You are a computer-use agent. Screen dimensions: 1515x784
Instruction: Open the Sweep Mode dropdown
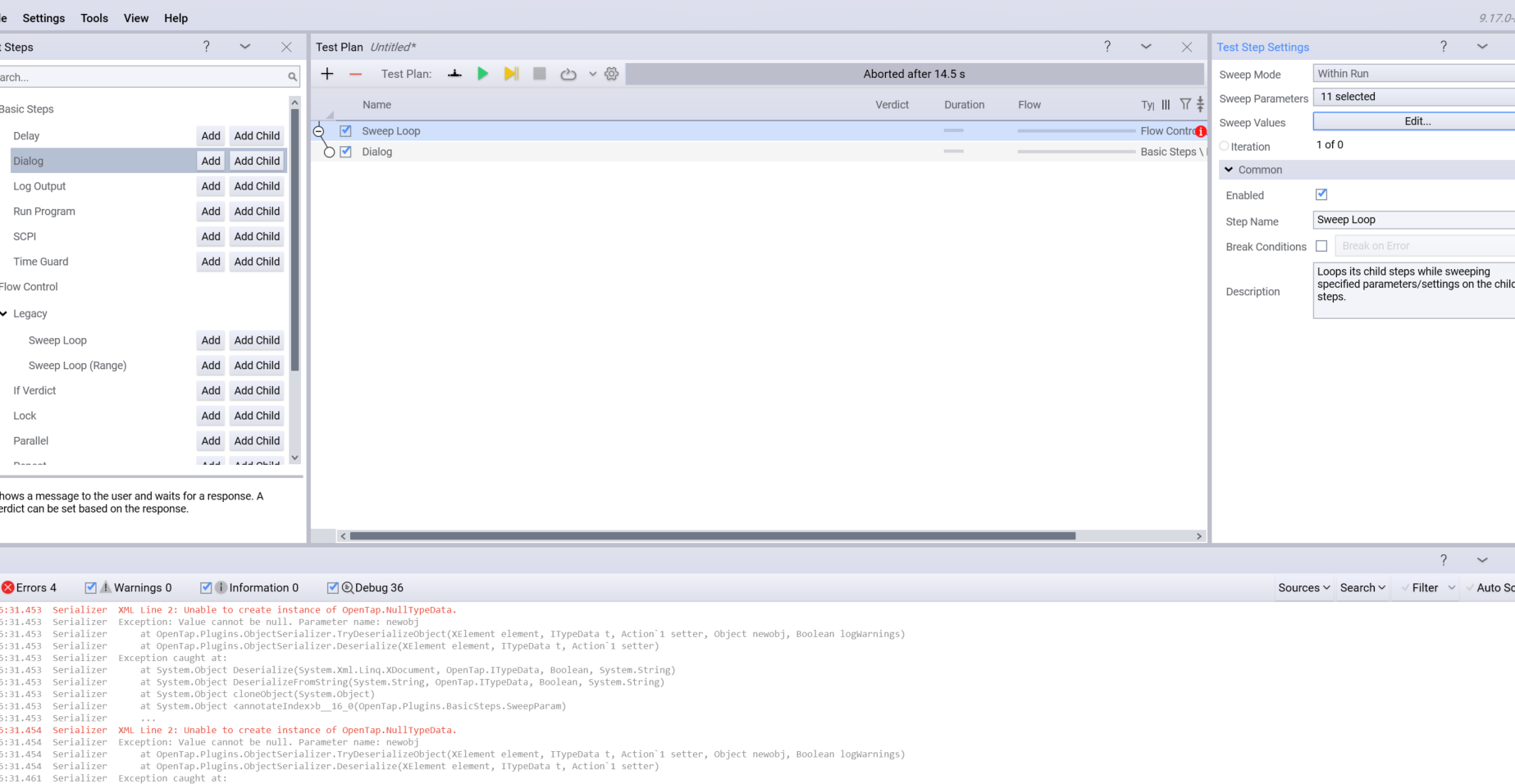pos(1411,73)
